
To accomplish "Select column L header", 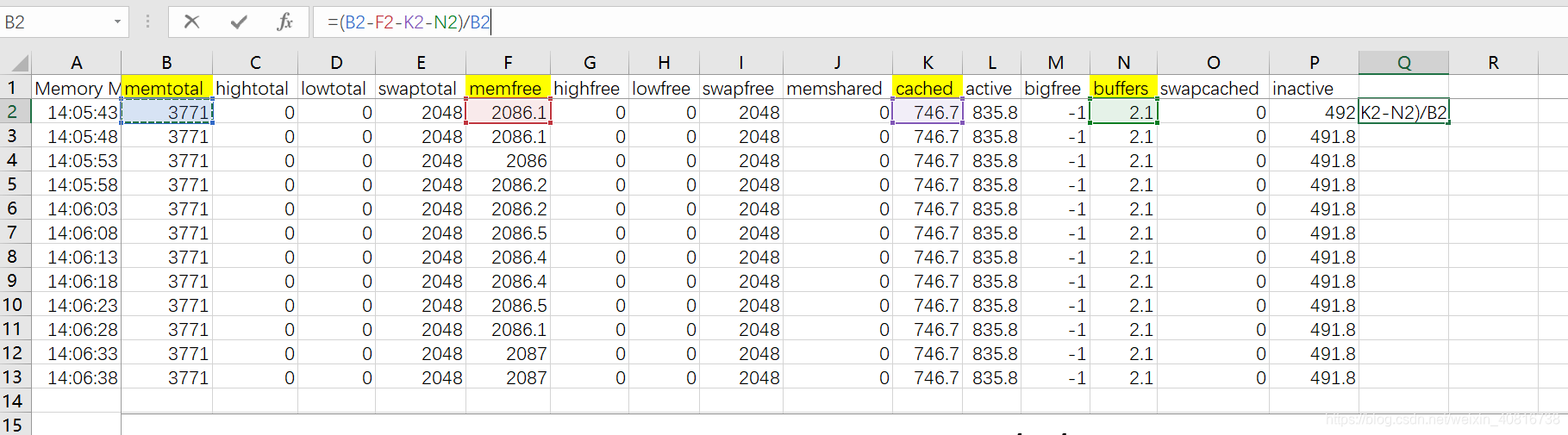I will (x=992, y=63).
